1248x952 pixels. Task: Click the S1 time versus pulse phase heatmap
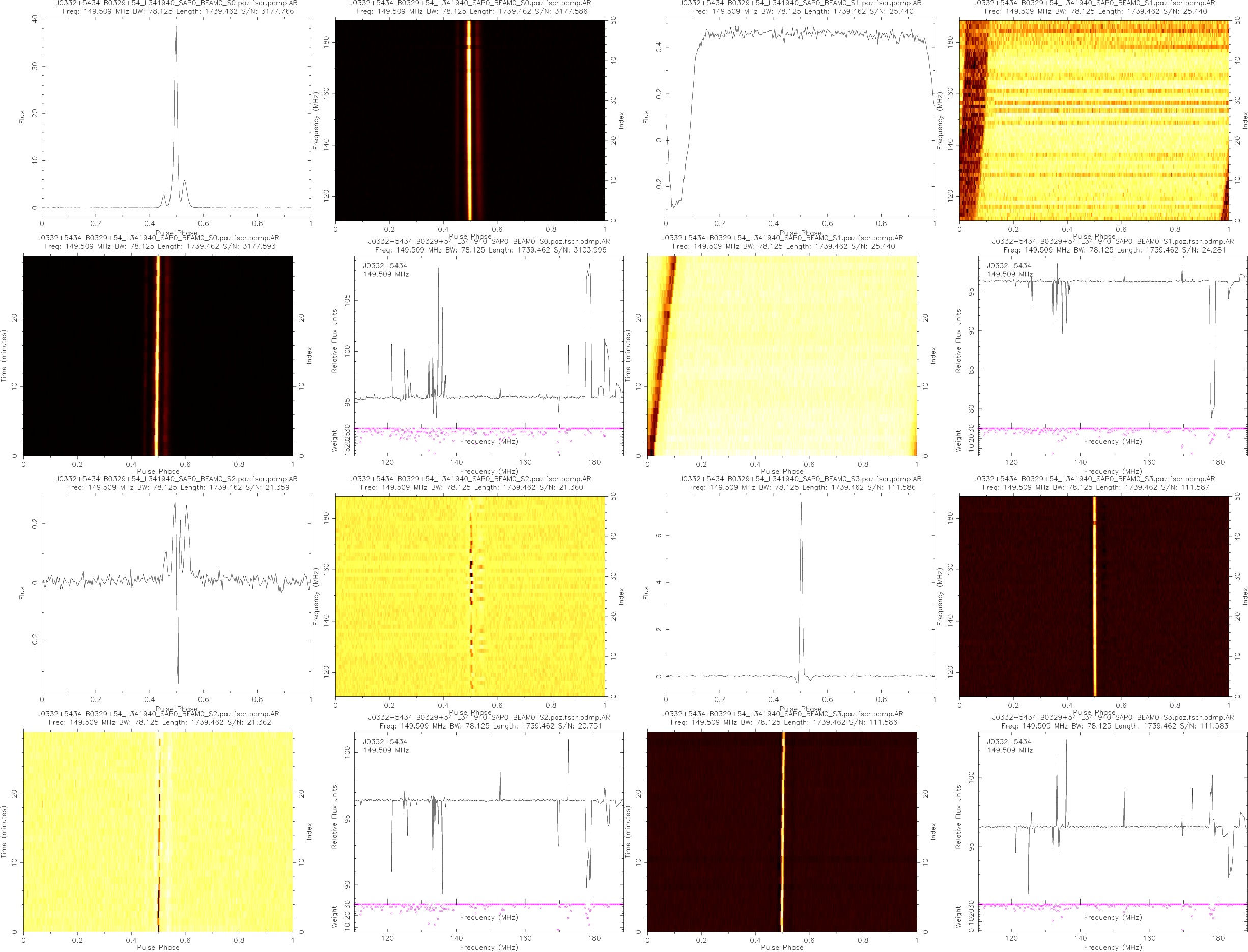pos(782,355)
